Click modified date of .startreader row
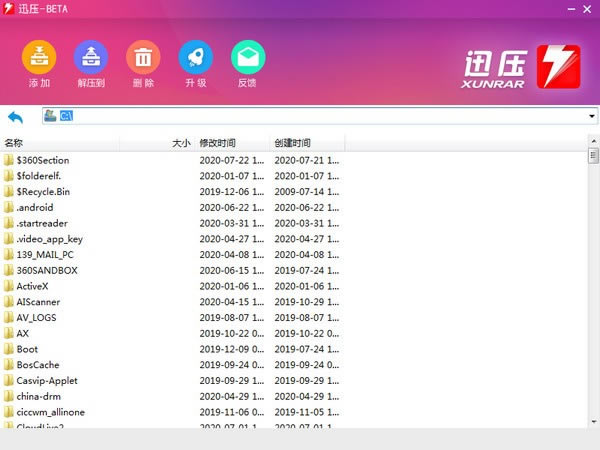This screenshot has width=600, height=450. pyautogui.click(x=232, y=223)
